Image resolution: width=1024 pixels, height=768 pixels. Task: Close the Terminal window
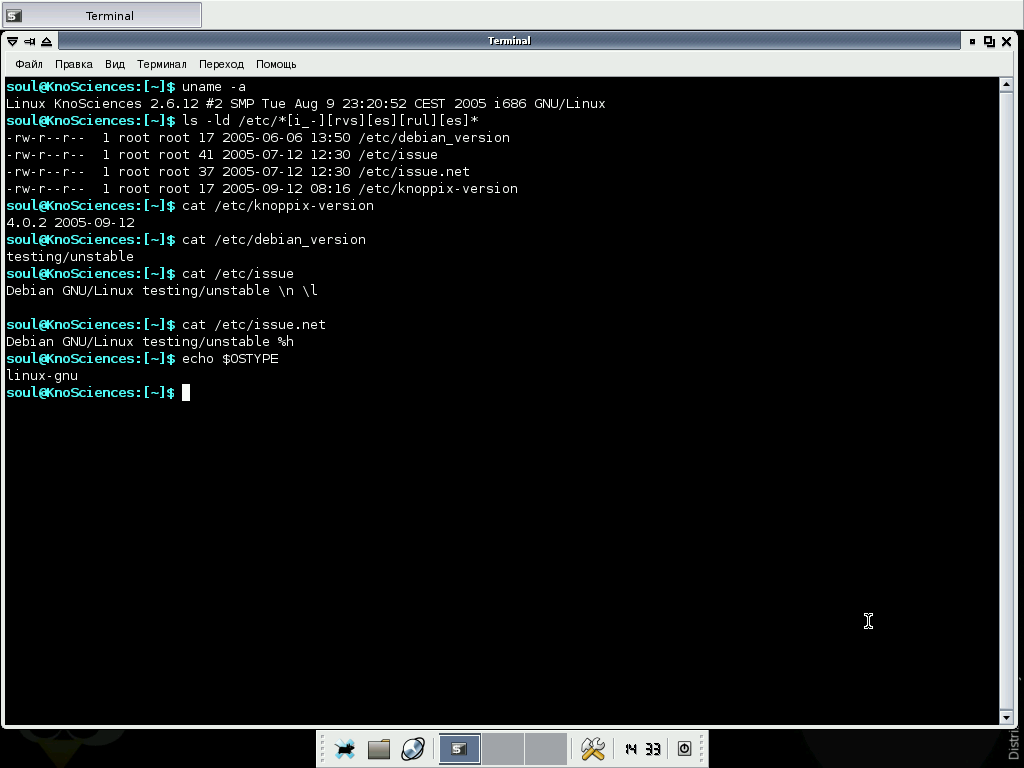point(1006,41)
